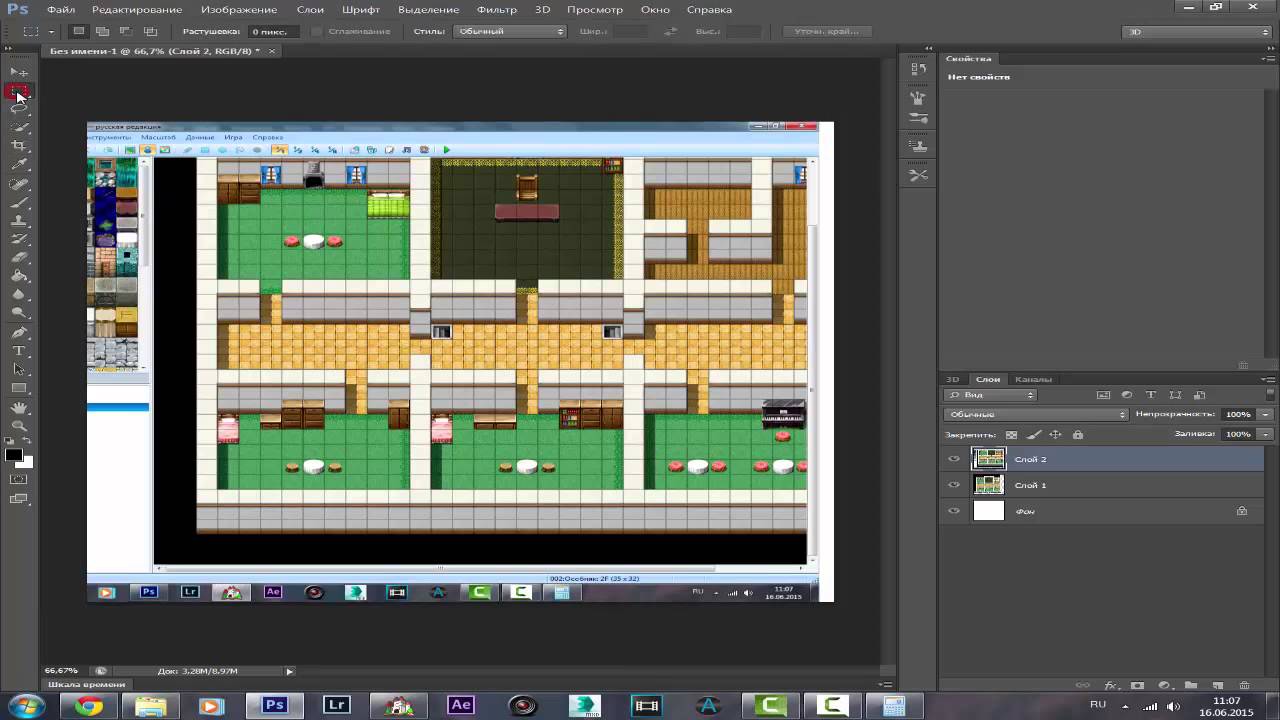Open the Brush Presets panel icon

(x=918, y=118)
